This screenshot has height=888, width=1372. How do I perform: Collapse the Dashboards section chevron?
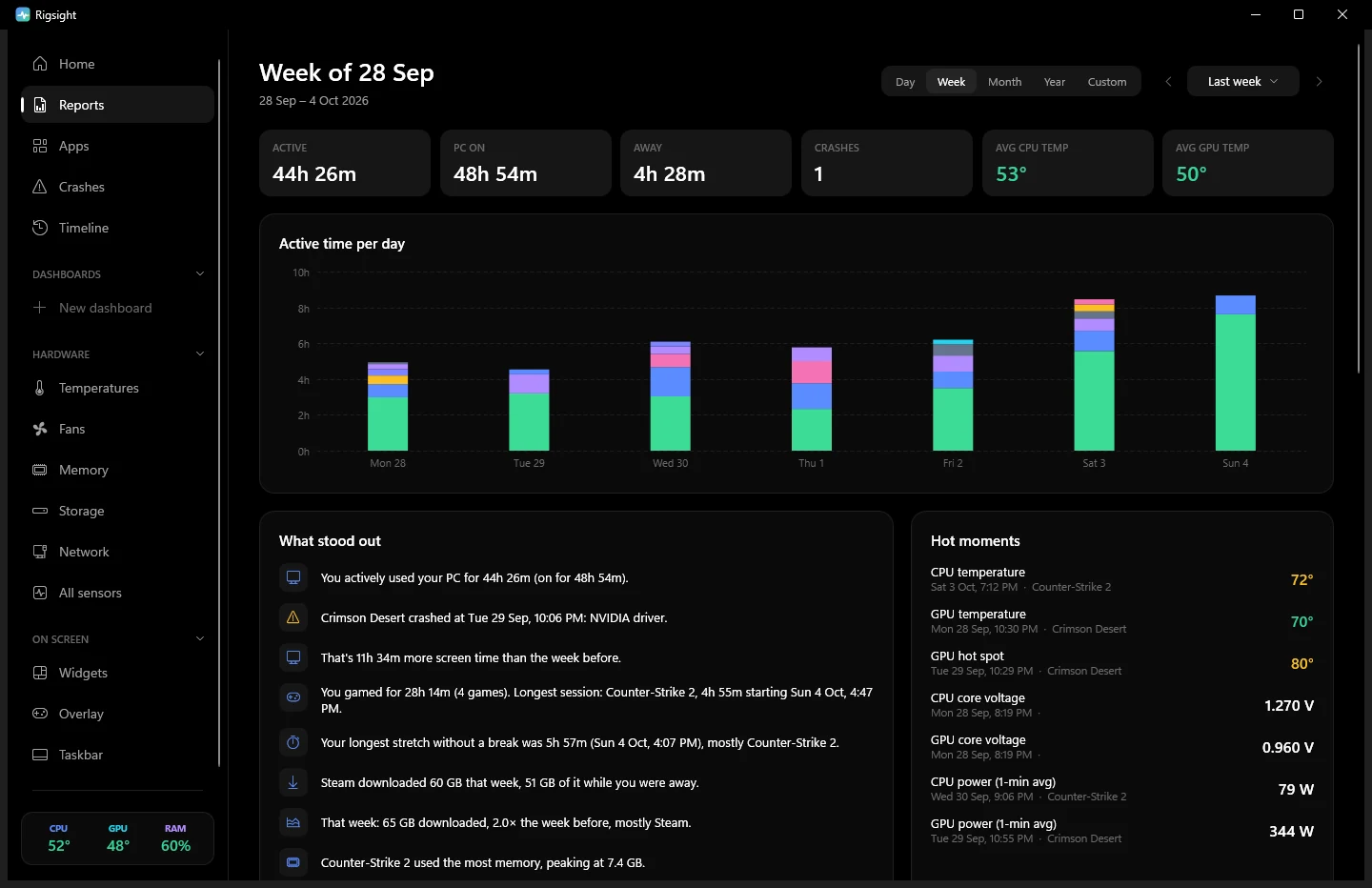point(200,273)
